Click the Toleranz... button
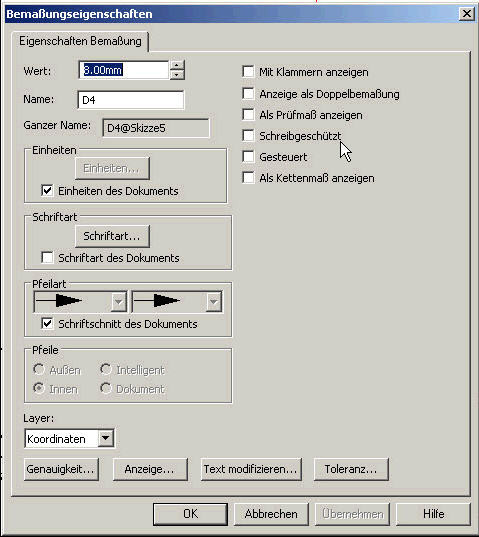Screen dimensions: 479x537 pos(351,469)
